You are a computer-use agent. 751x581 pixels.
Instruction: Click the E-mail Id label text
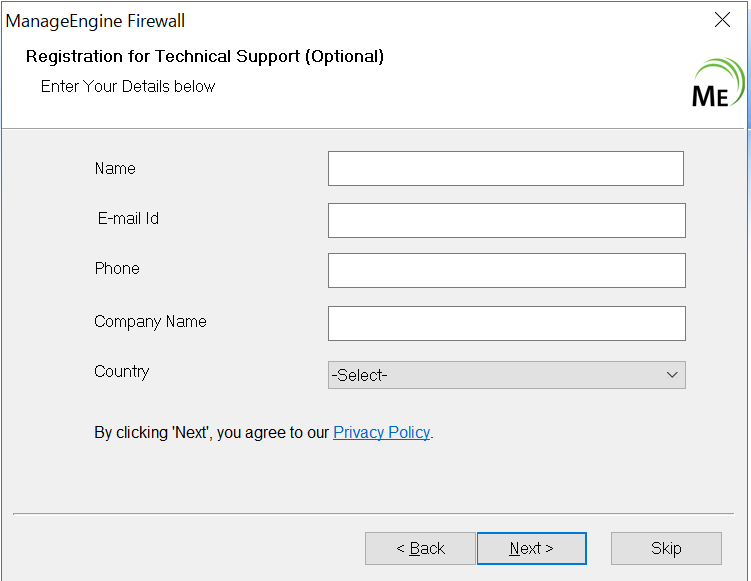pyautogui.click(x=128, y=218)
